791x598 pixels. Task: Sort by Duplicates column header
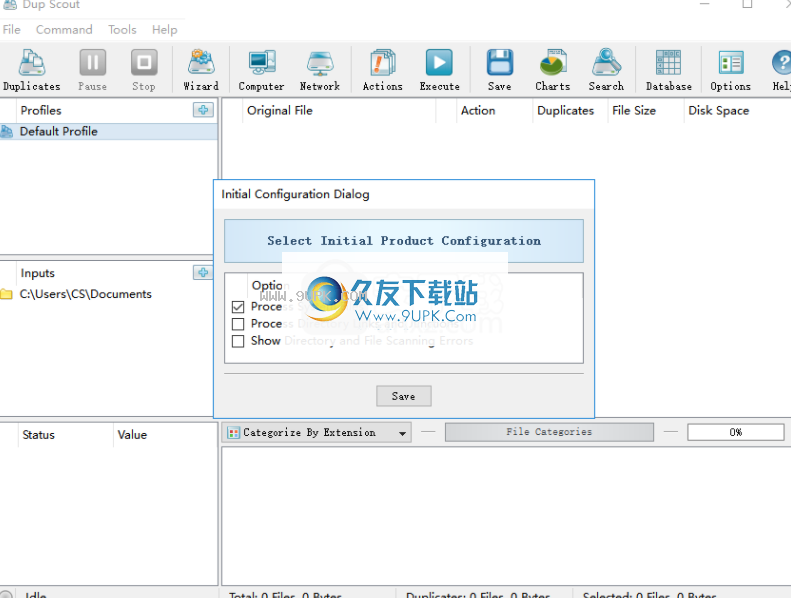pos(570,111)
